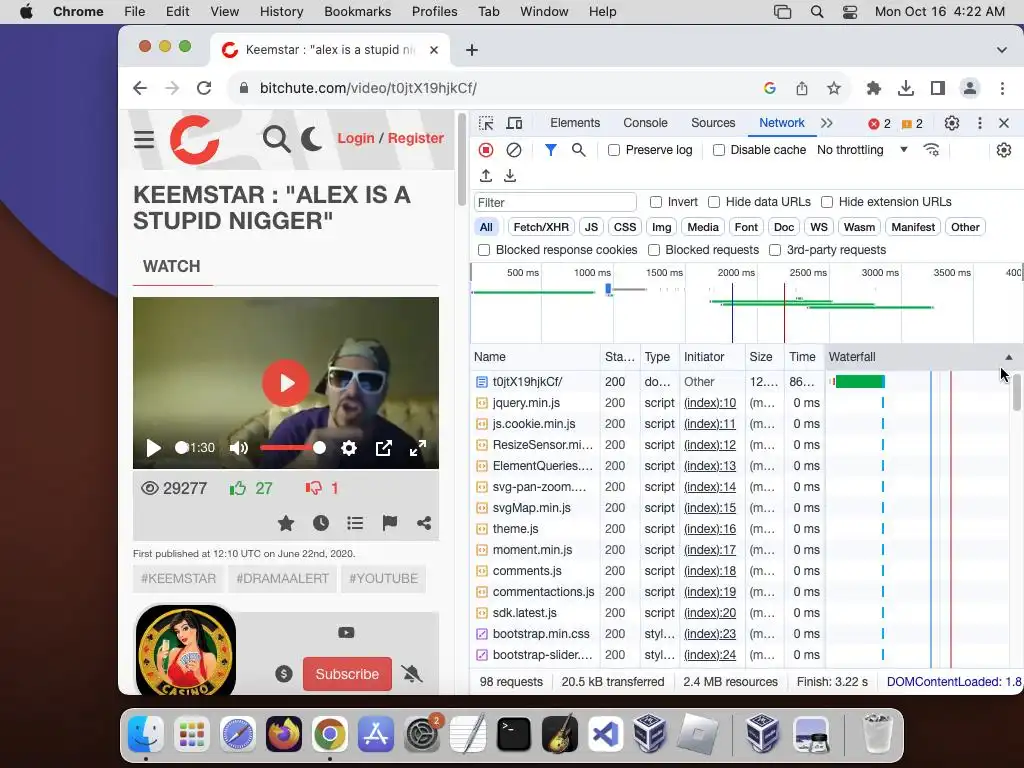Check Blocked requests checkbox

(654, 250)
